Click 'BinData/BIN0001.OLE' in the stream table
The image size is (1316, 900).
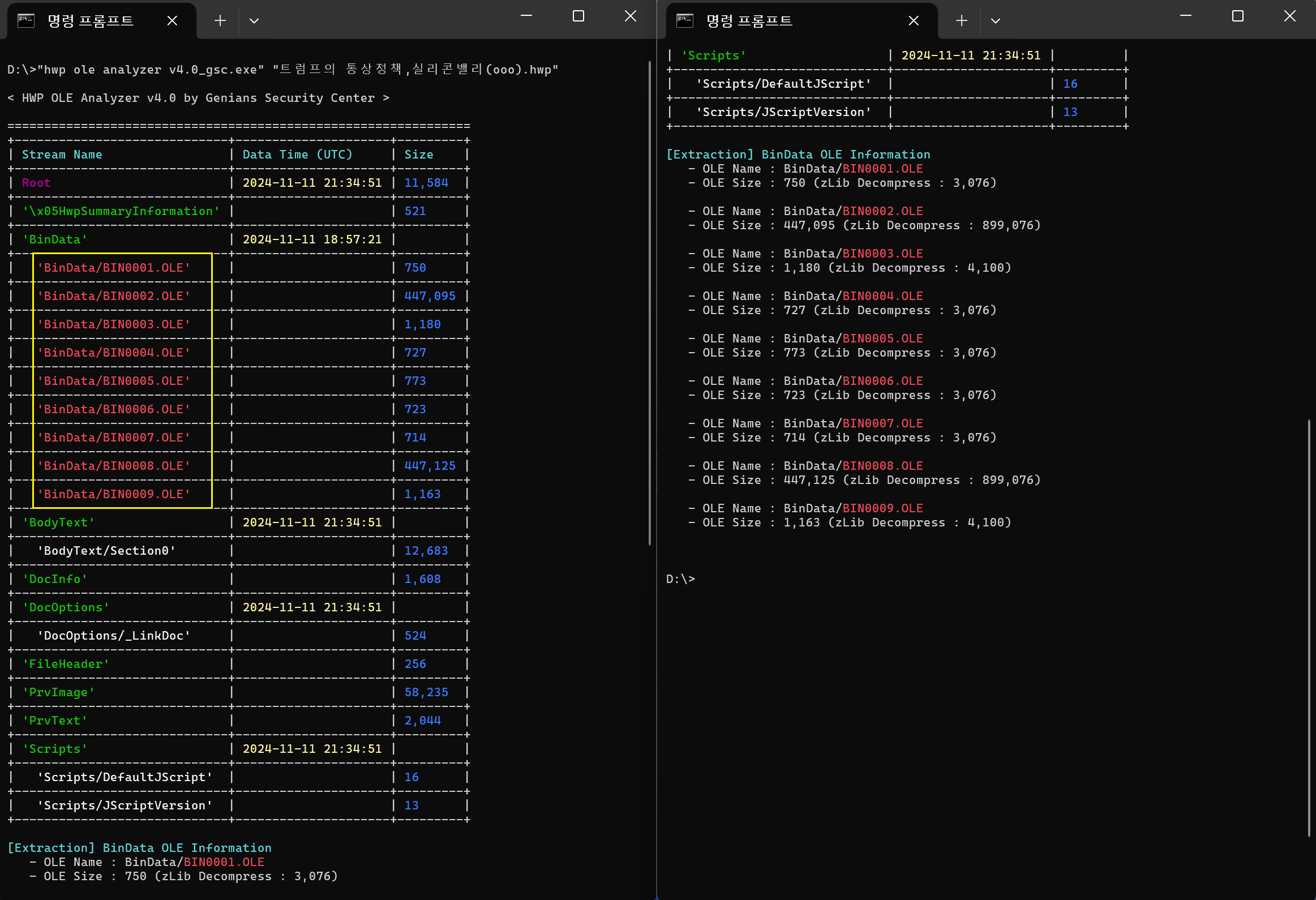[113, 268]
